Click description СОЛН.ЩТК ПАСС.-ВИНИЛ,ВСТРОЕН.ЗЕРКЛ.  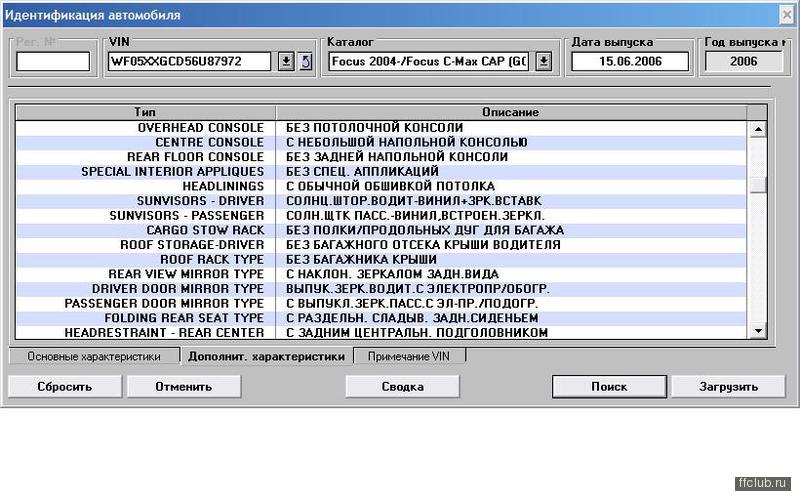pos(415,216)
